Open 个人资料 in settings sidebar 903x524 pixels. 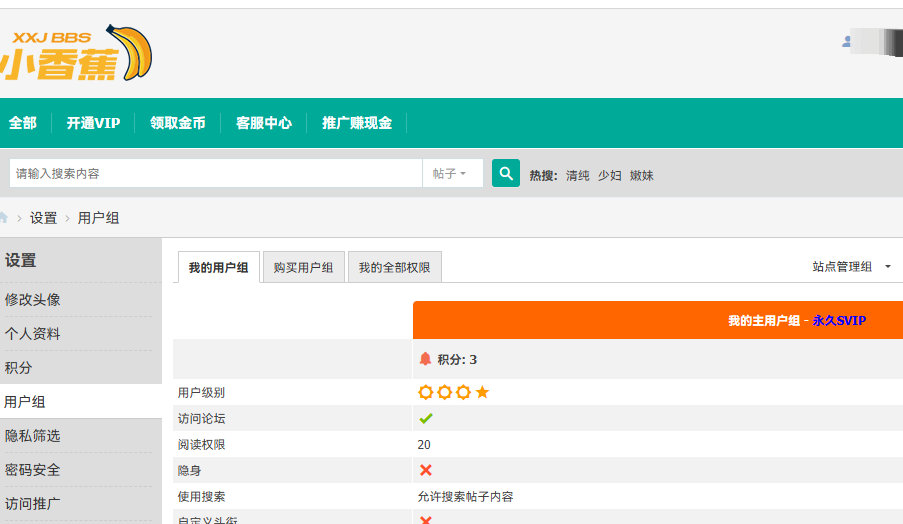click(33, 333)
